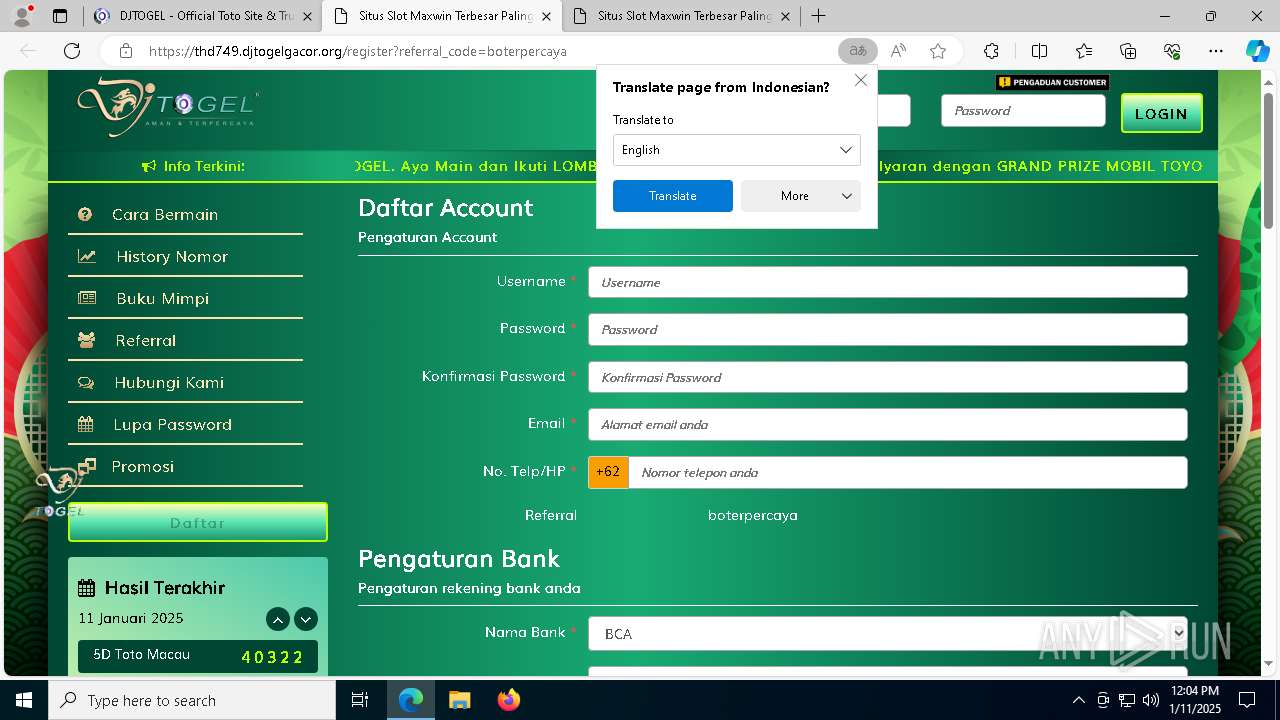Viewport: 1280px width, 720px height.
Task: Click previous date up arrow in Hasil Terakhir
Action: click(x=278, y=619)
